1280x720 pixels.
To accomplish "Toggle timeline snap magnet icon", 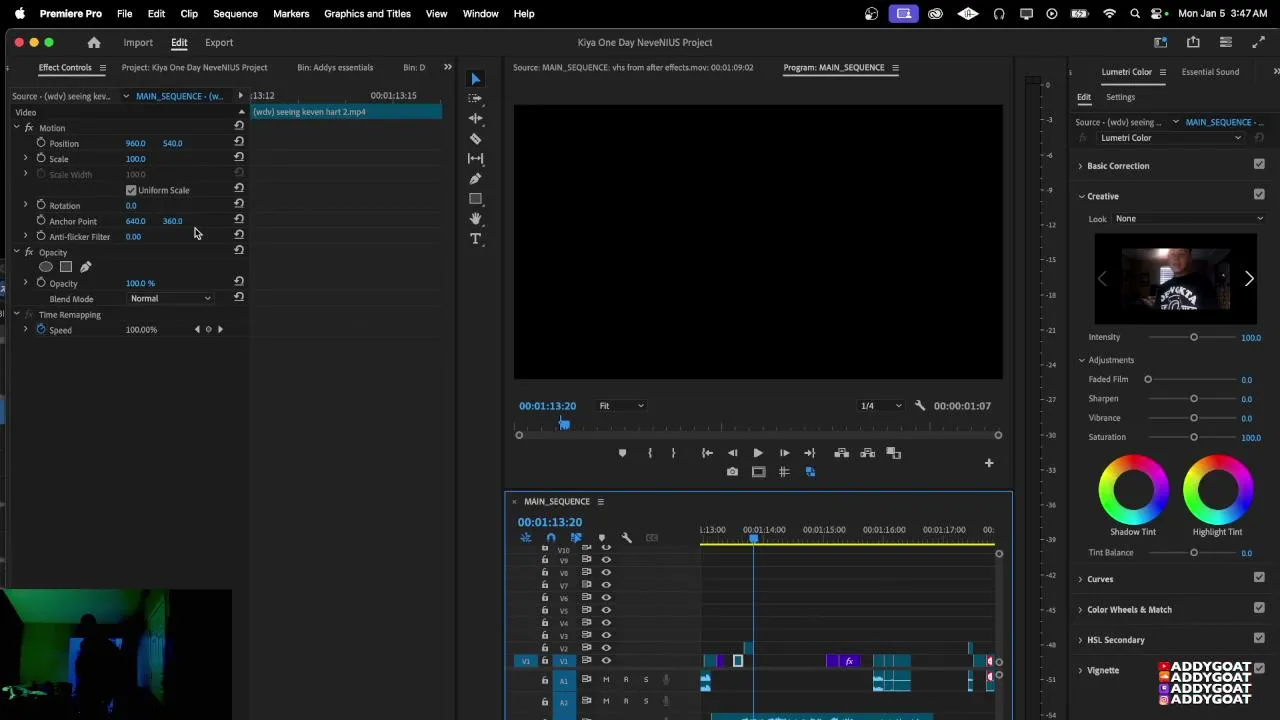I will pos(551,538).
